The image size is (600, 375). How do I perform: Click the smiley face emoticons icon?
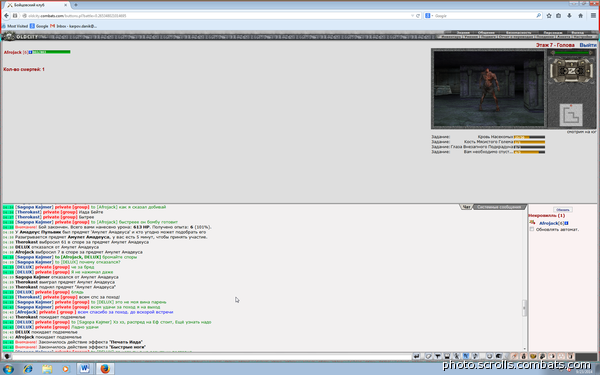tap(489, 356)
